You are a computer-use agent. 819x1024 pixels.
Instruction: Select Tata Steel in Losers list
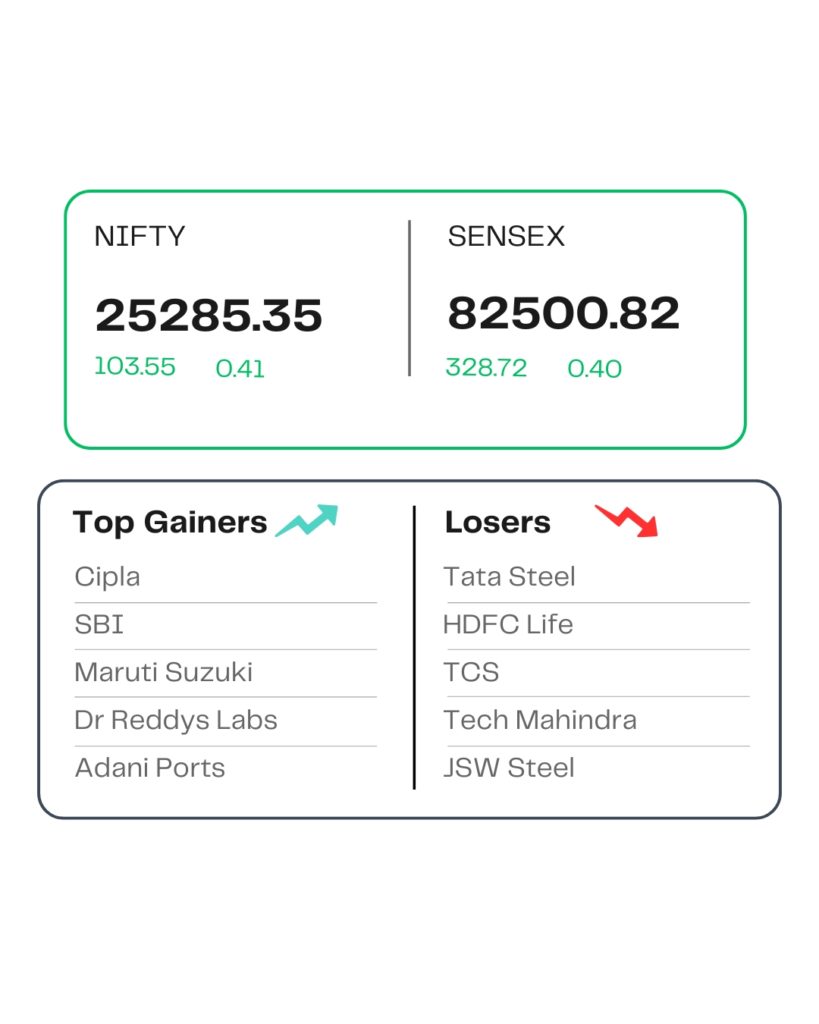click(x=510, y=577)
